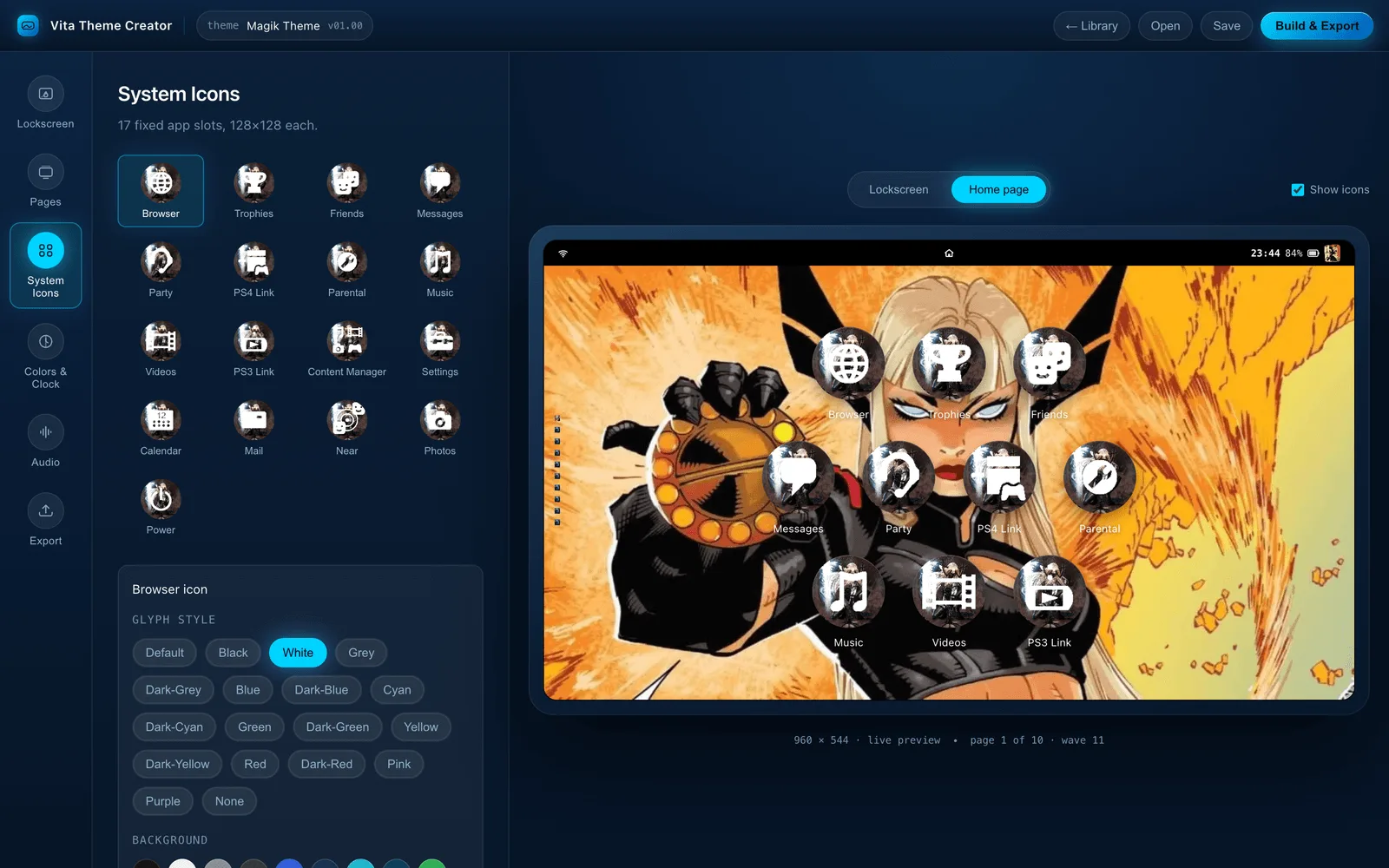Set glyph style to Default

[x=164, y=653]
